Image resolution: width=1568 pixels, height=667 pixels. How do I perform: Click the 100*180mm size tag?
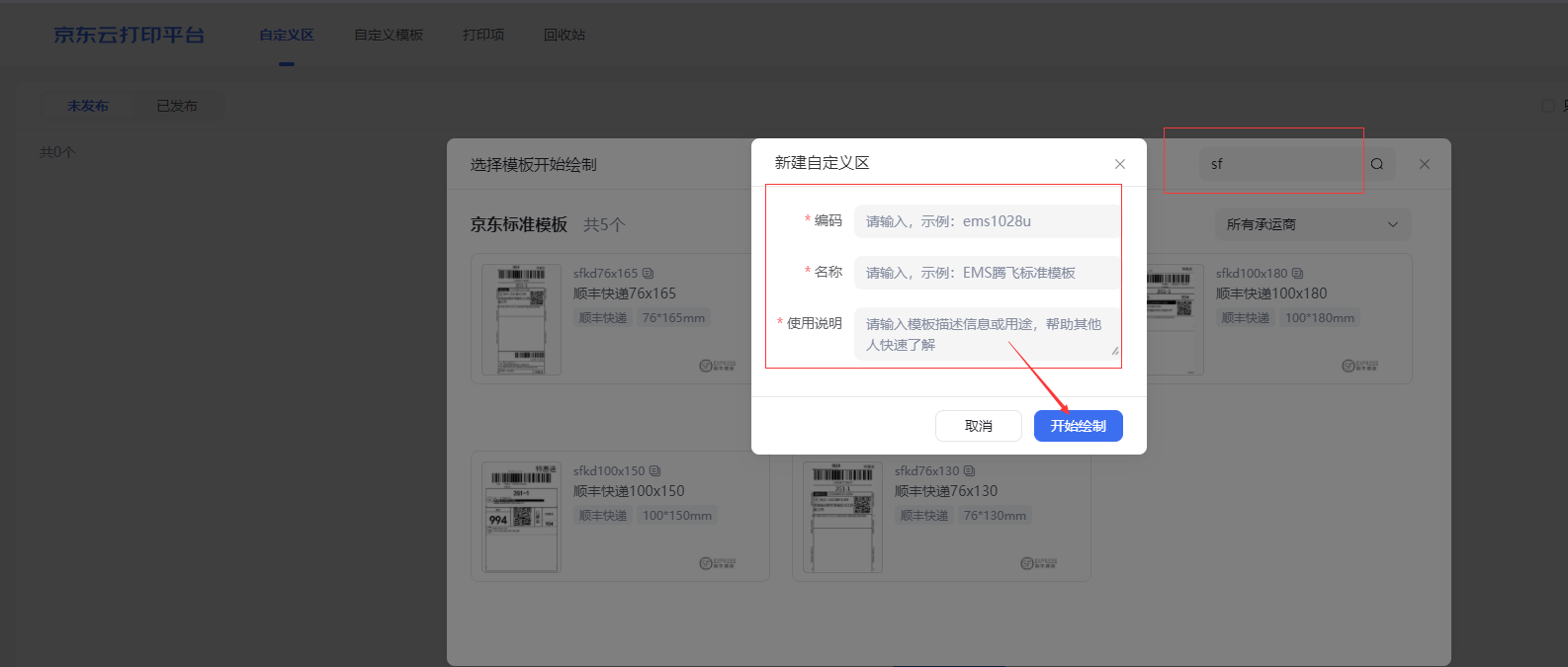coord(1320,318)
